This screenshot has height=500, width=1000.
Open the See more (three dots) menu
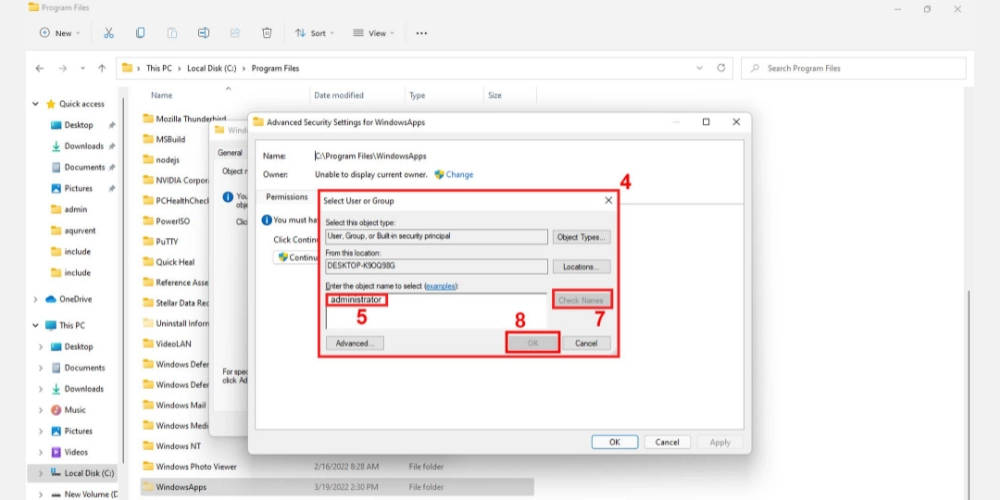[x=421, y=33]
